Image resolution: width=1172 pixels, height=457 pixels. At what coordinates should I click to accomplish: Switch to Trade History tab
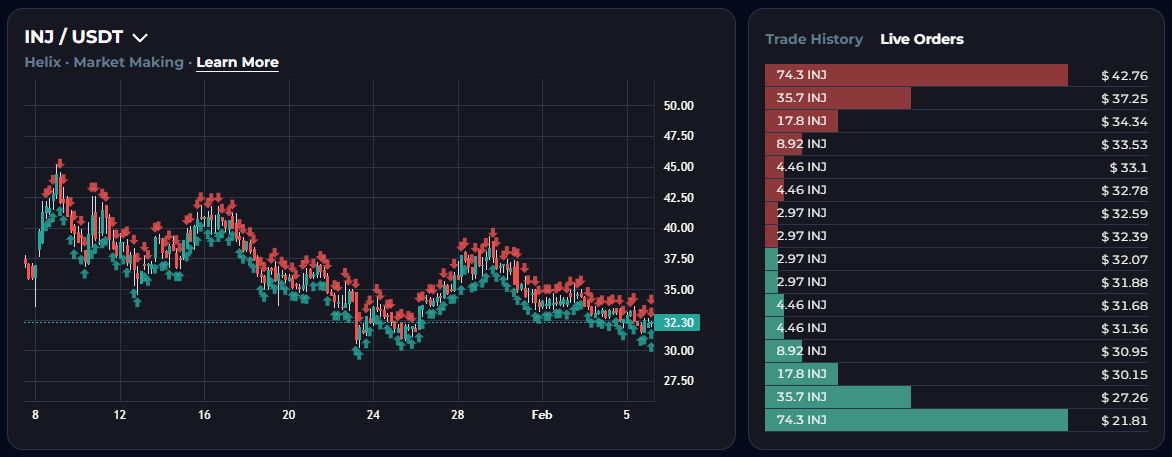point(813,39)
